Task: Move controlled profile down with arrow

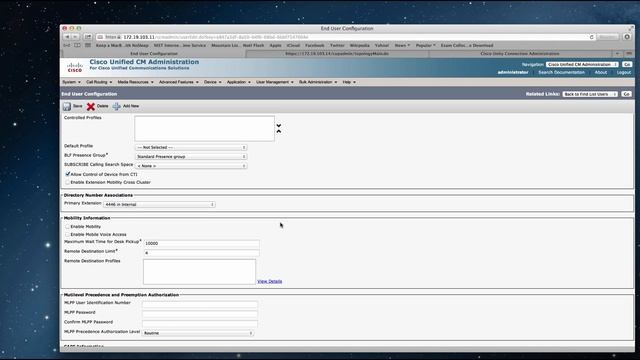Action: click(x=279, y=126)
